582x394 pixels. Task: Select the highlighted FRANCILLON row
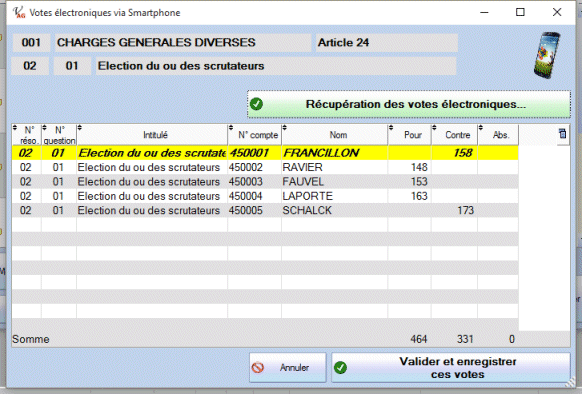point(265,153)
